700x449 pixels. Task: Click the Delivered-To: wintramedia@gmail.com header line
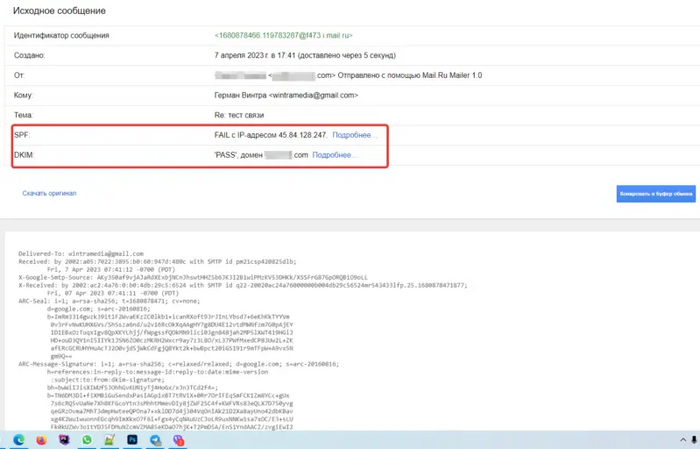pos(81,254)
